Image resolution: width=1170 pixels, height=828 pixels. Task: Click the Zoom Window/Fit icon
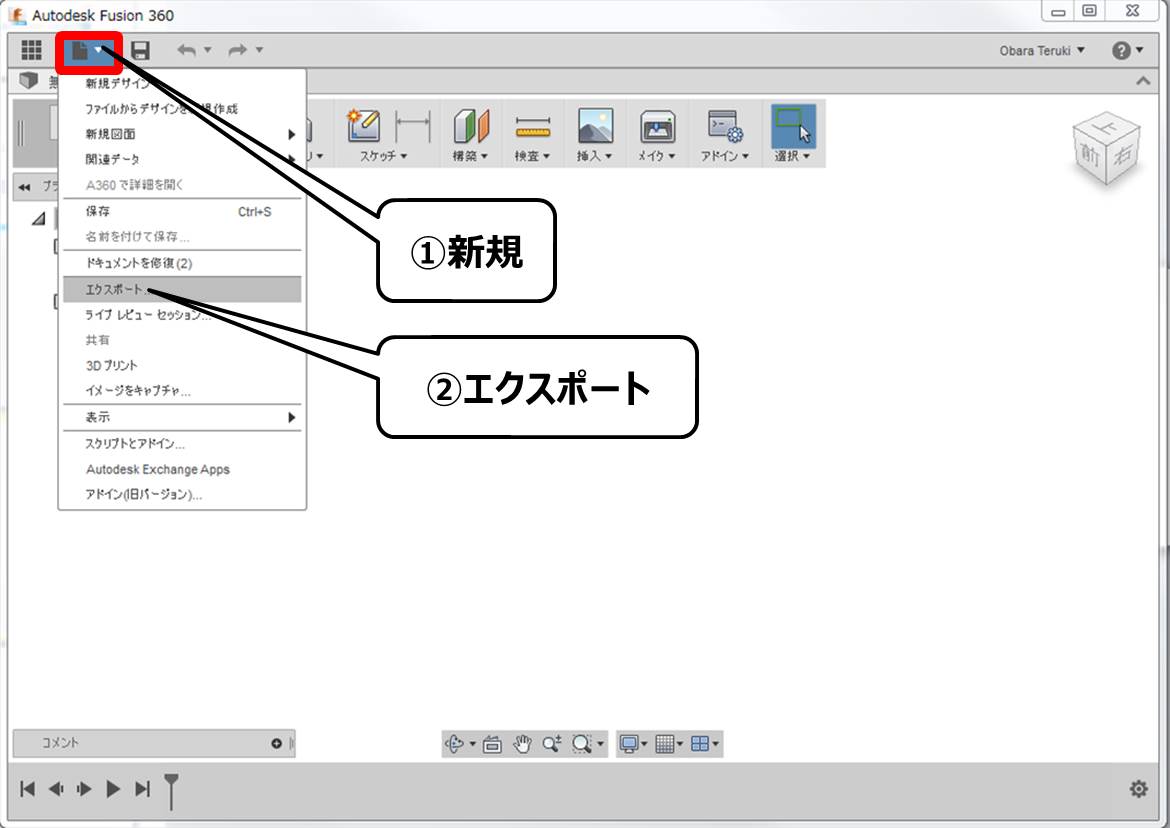[x=582, y=744]
